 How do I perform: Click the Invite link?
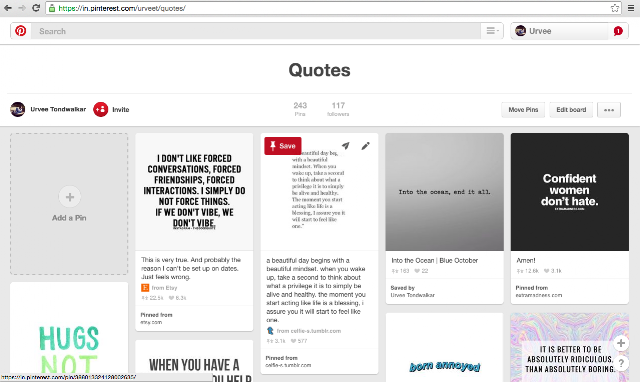tap(120, 109)
